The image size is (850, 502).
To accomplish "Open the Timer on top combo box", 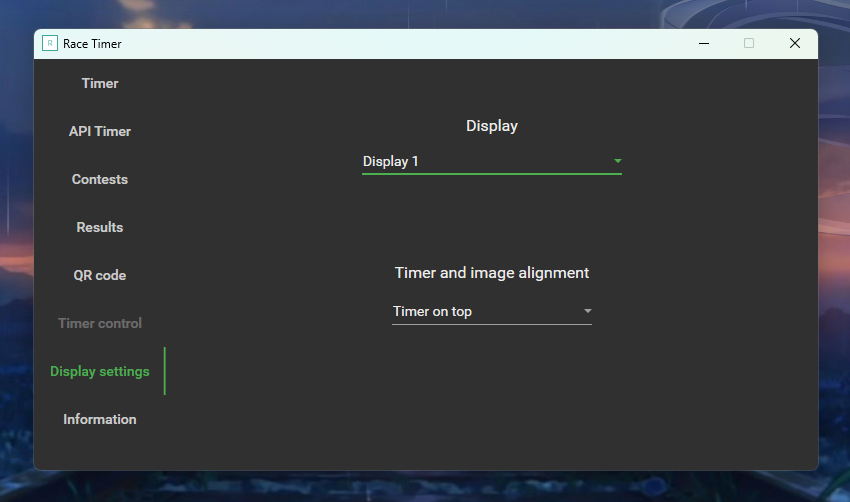I will [x=492, y=312].
